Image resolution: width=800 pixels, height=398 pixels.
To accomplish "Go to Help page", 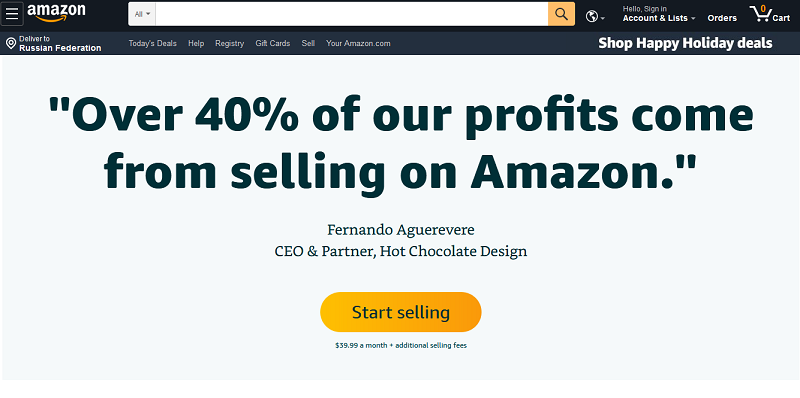I will coord(196,43).
